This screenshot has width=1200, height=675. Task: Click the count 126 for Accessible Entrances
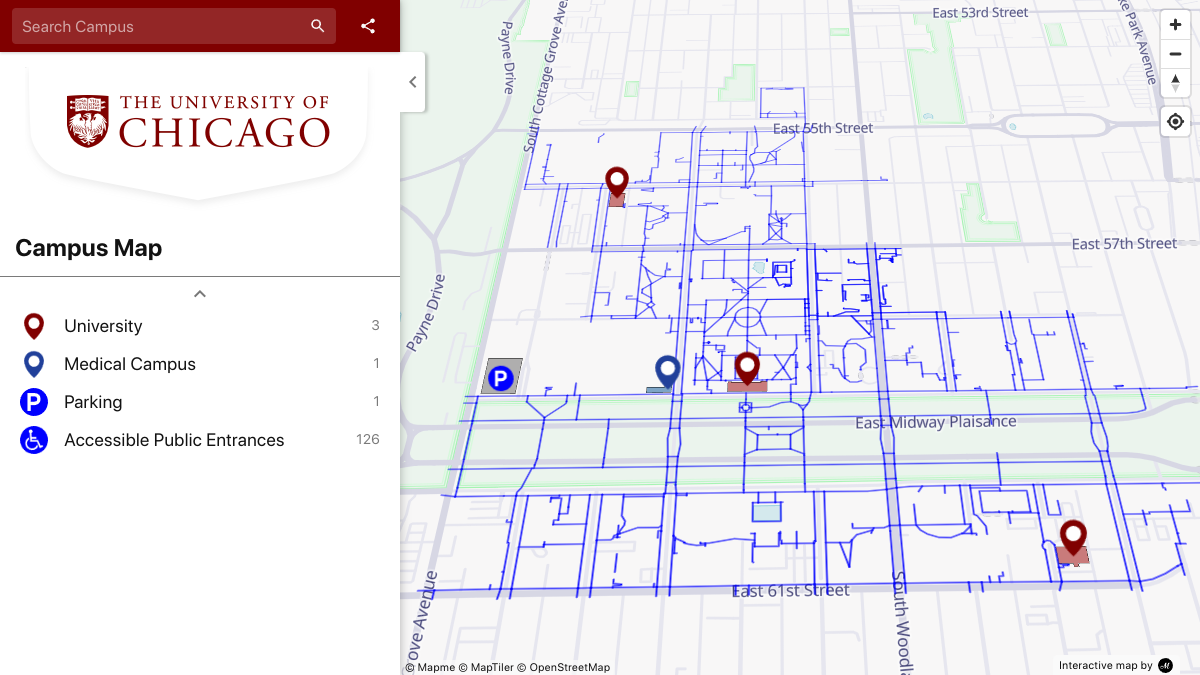click(368, 440)
